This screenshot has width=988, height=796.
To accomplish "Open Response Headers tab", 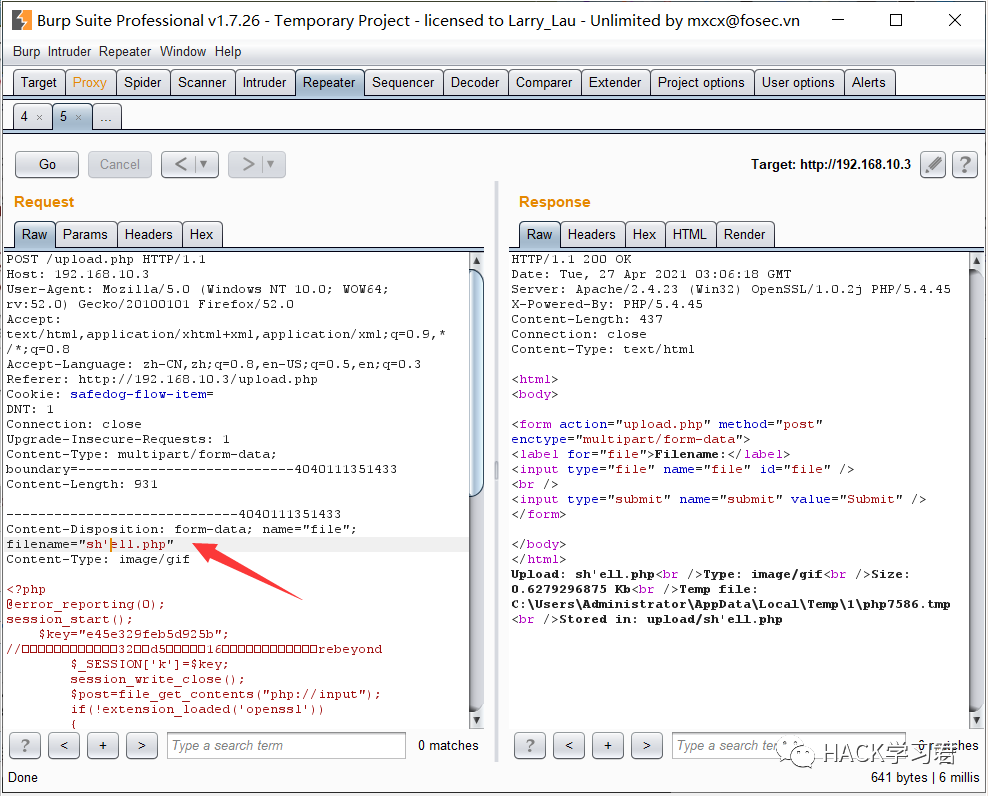I will (x=592, y=234).
